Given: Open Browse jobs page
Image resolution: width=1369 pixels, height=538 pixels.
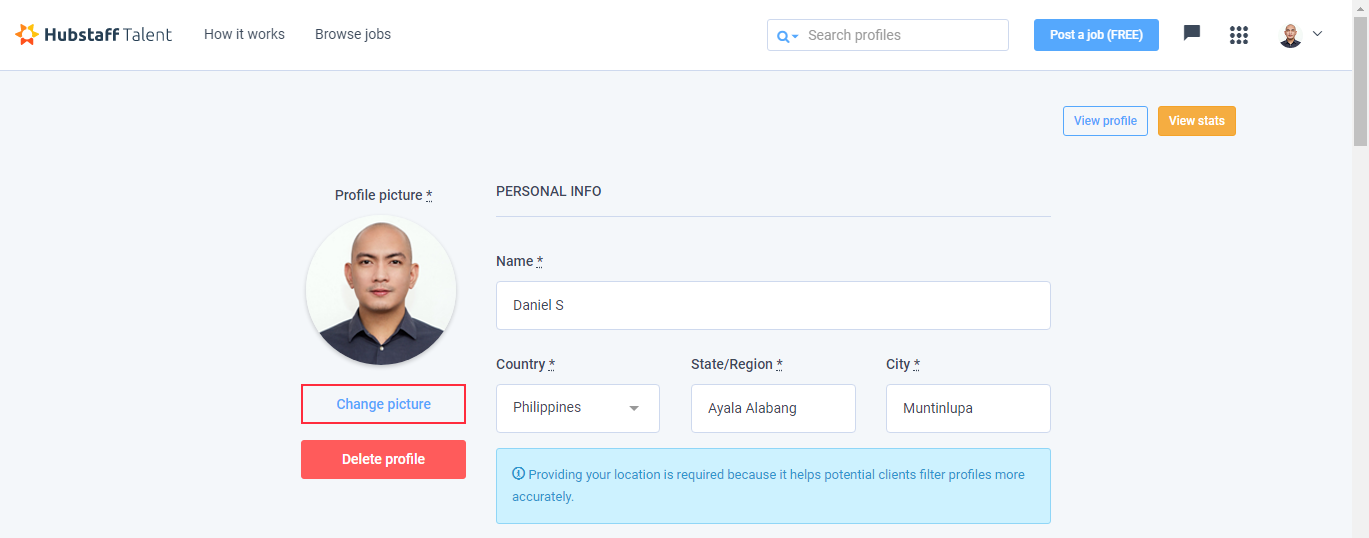Looking at the screenshot, I should click(353, 34).
